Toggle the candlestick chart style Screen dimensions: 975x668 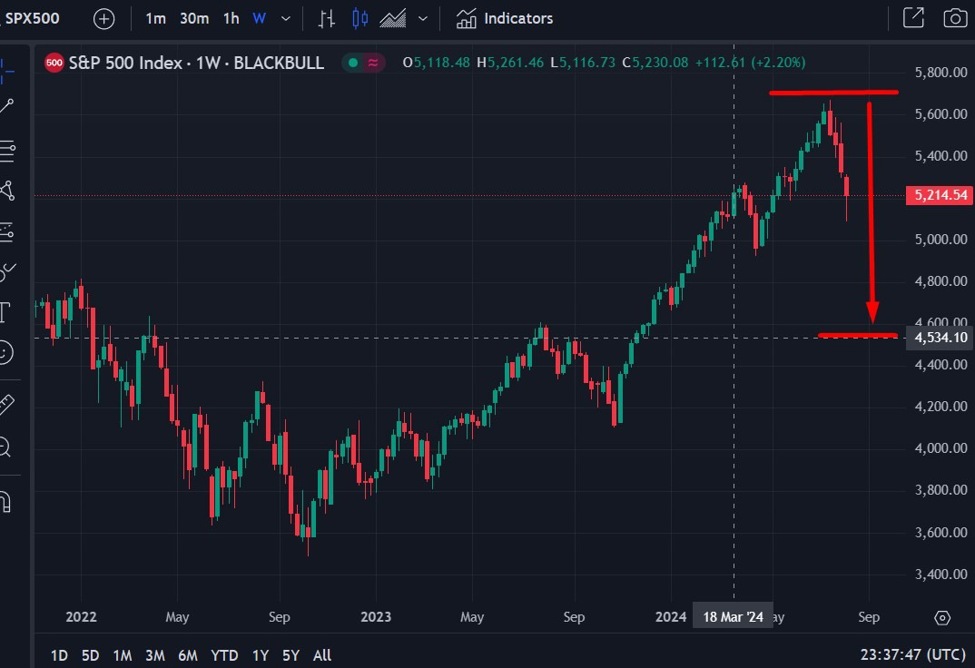pyautogui.click(x=360, y=18)
